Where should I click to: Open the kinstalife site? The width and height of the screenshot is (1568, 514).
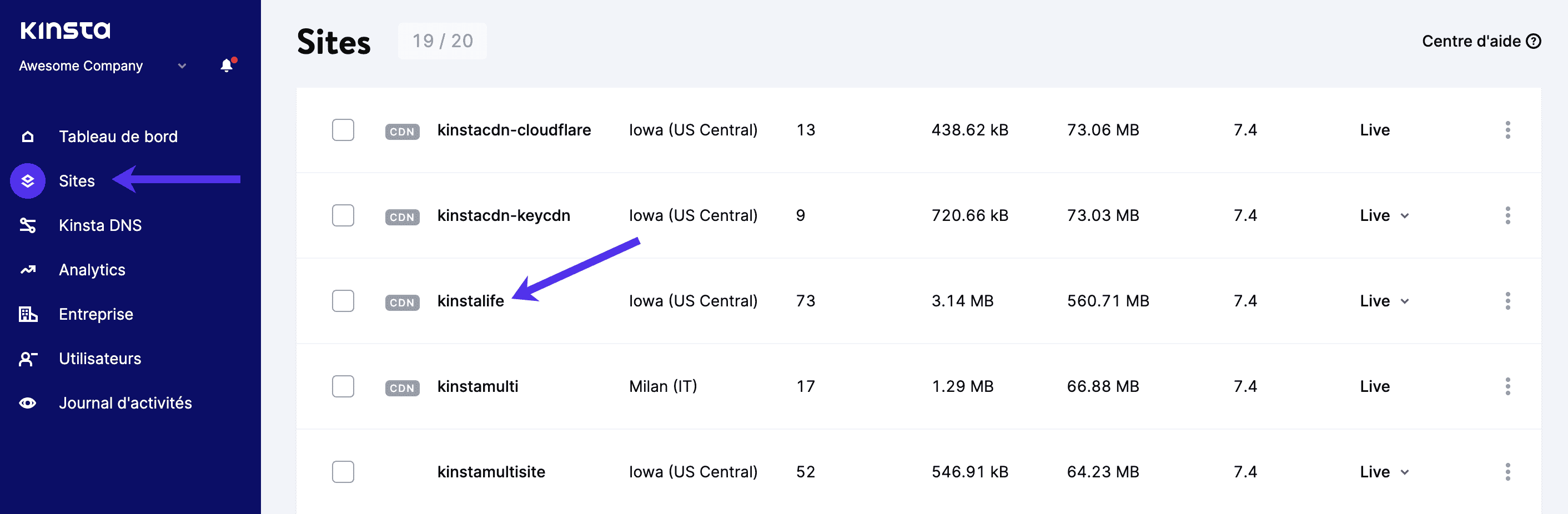pos(470,300)
